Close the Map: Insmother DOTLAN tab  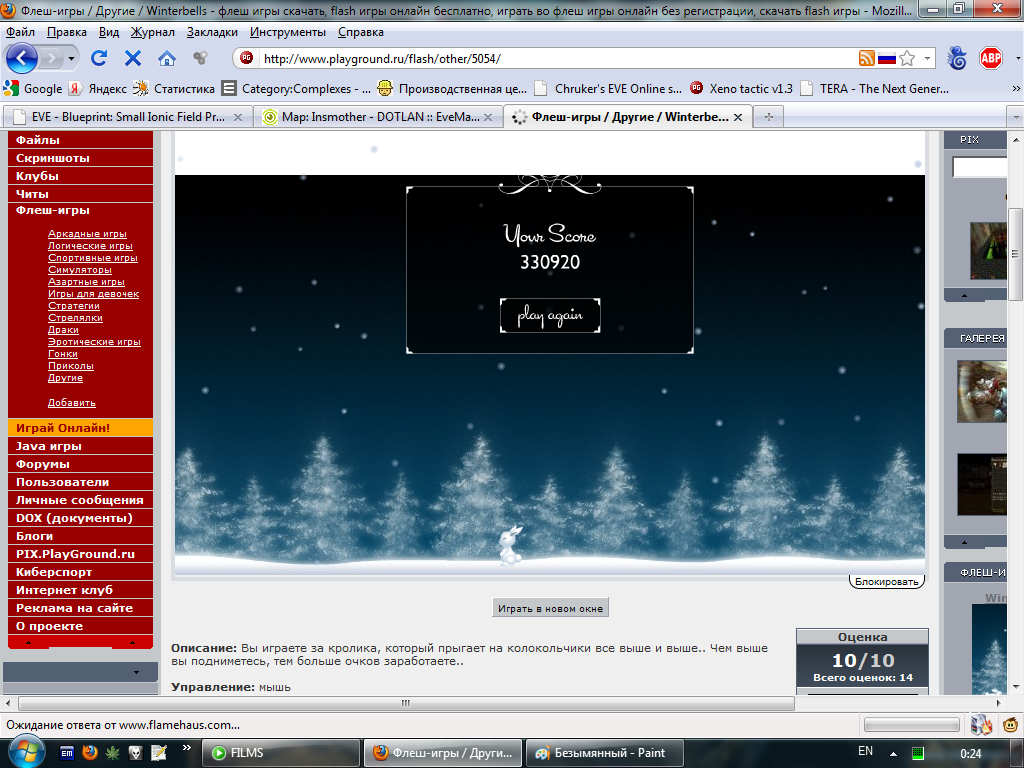click(488, 118)
